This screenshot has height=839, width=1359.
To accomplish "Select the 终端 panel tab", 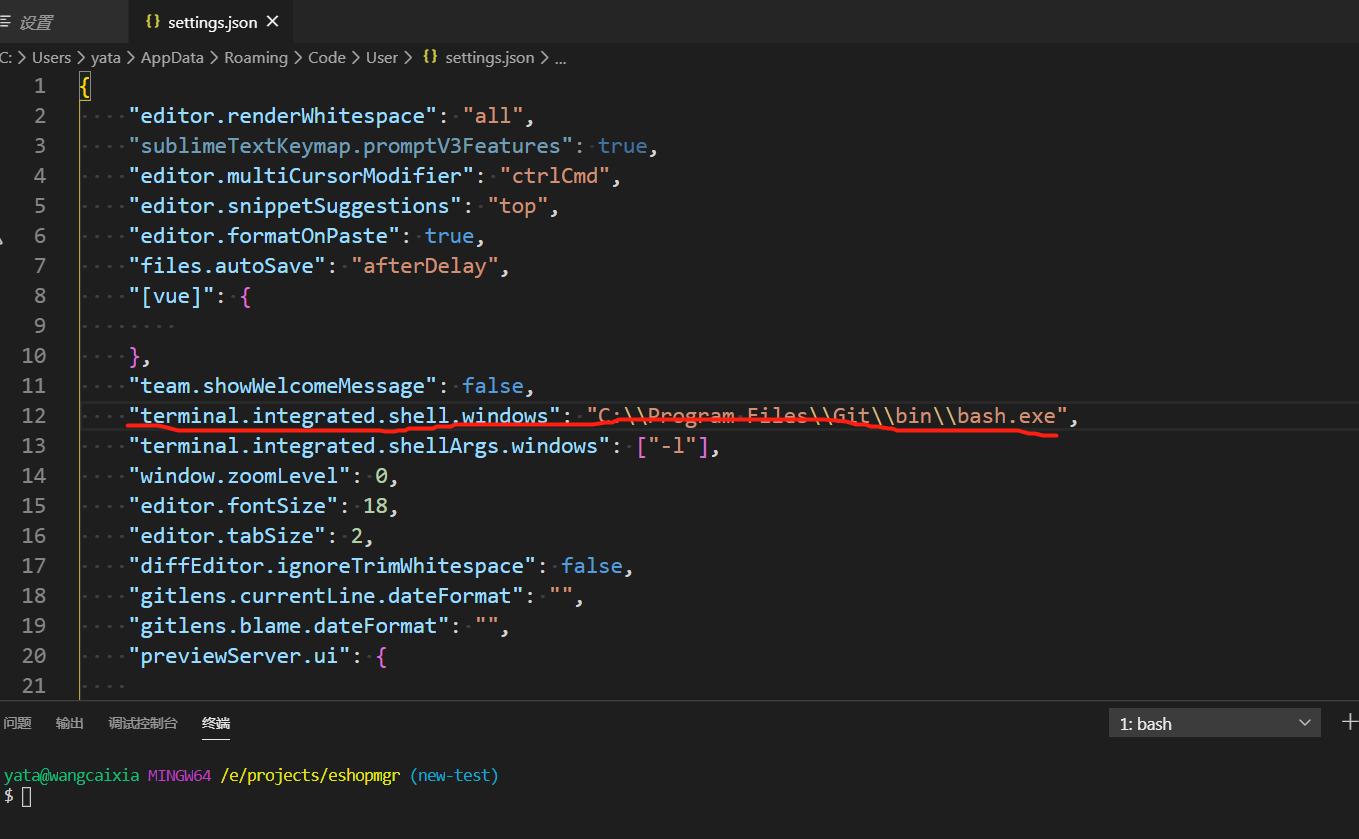I will coord(216,722).
